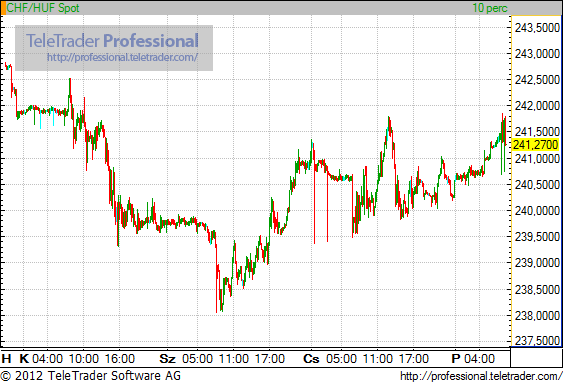Click the 238,0000 price axis label

pos(537,315)
